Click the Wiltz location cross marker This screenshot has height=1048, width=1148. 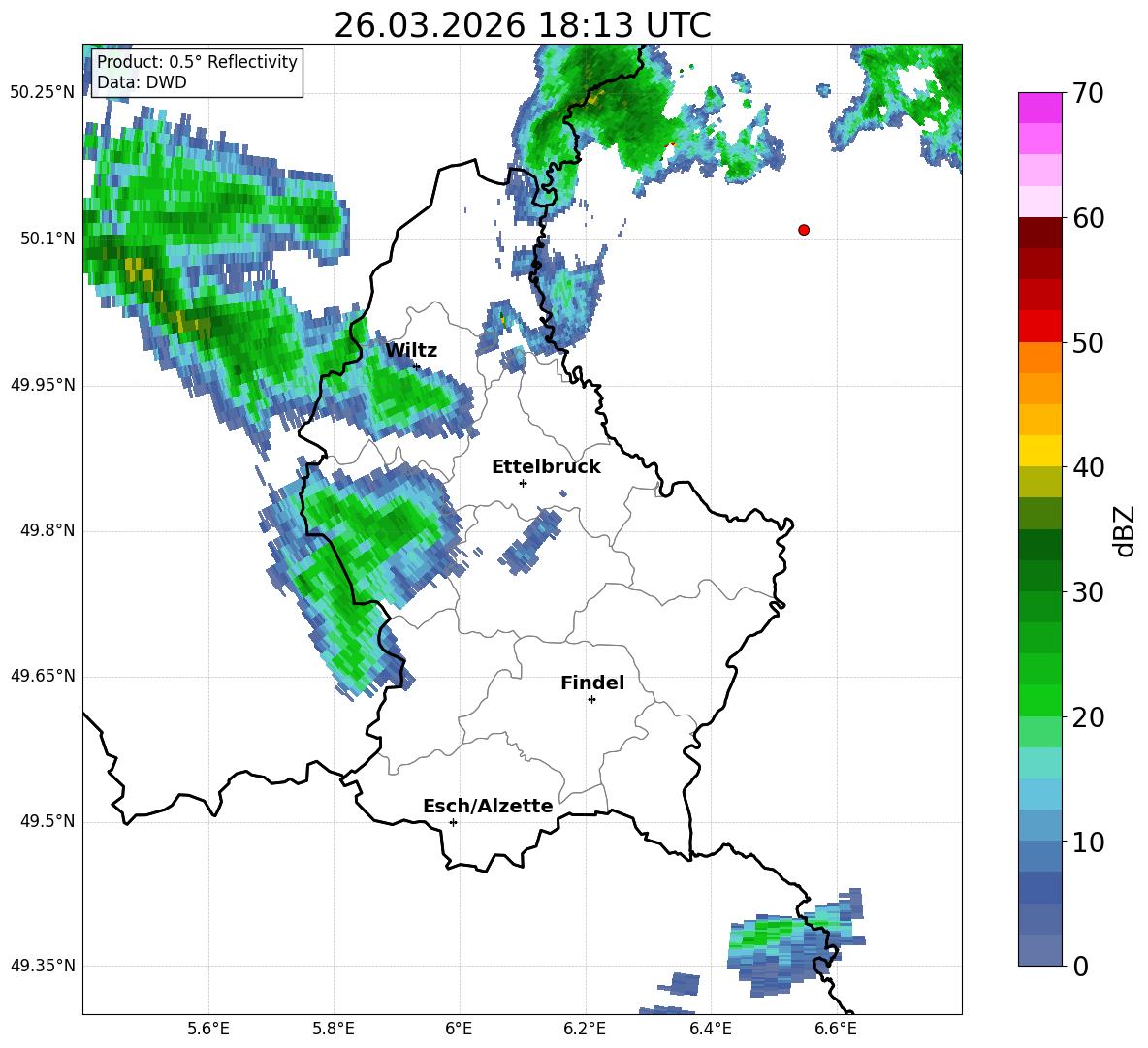click(417, 366)
